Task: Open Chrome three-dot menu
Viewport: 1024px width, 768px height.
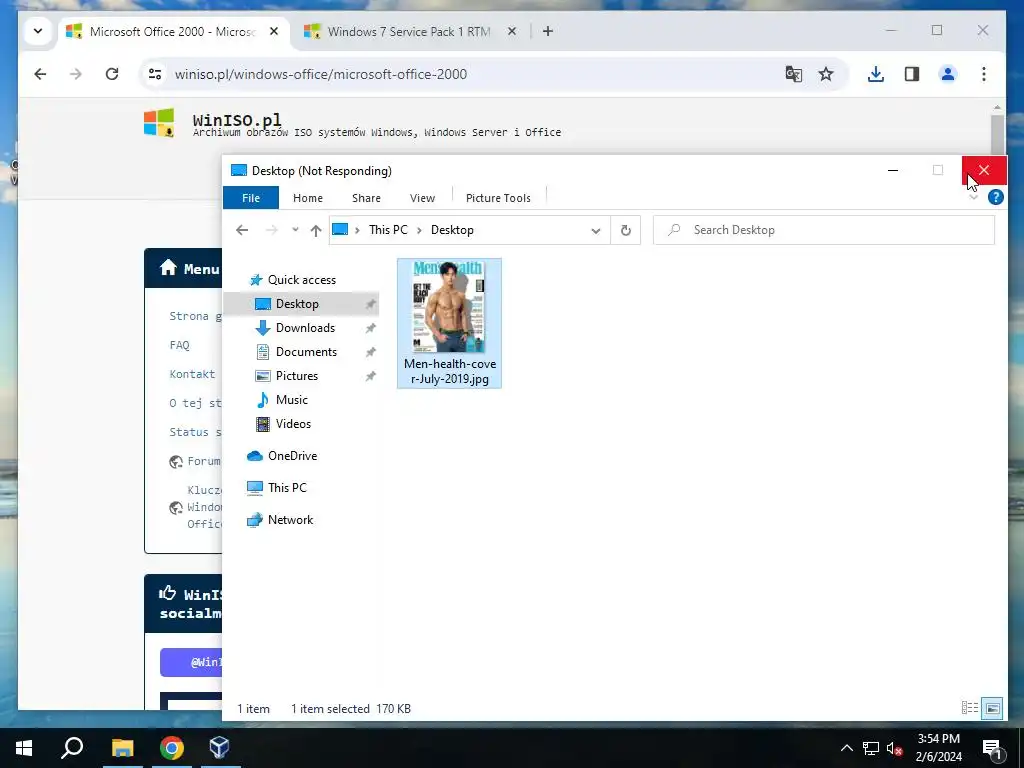Action: click(x=984, y=74)
